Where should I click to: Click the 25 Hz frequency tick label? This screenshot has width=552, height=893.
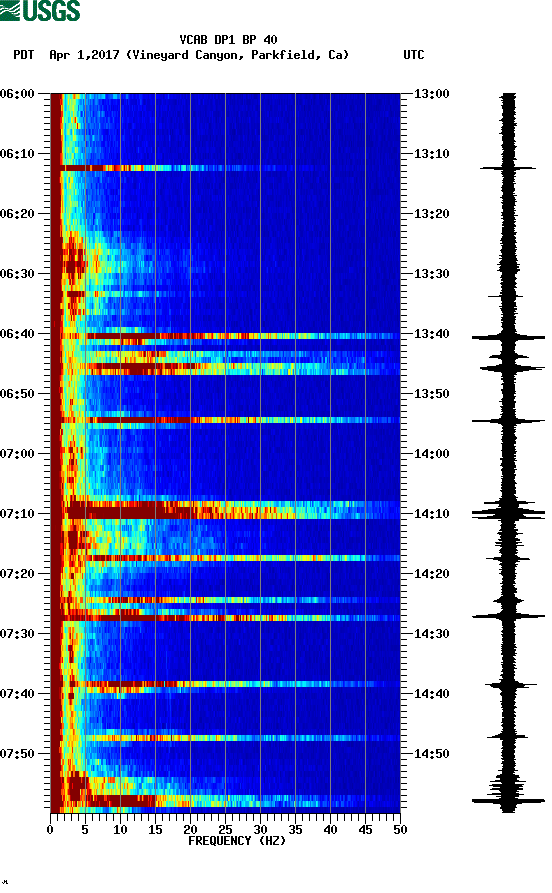225,830
